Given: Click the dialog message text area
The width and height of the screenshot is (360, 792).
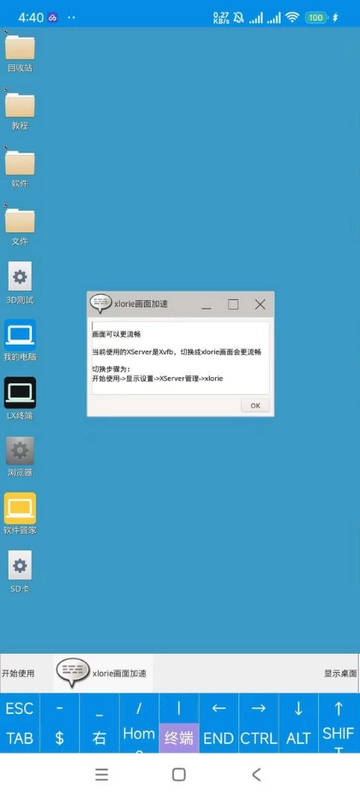Looking at the screenshot, I should (180, 357).
